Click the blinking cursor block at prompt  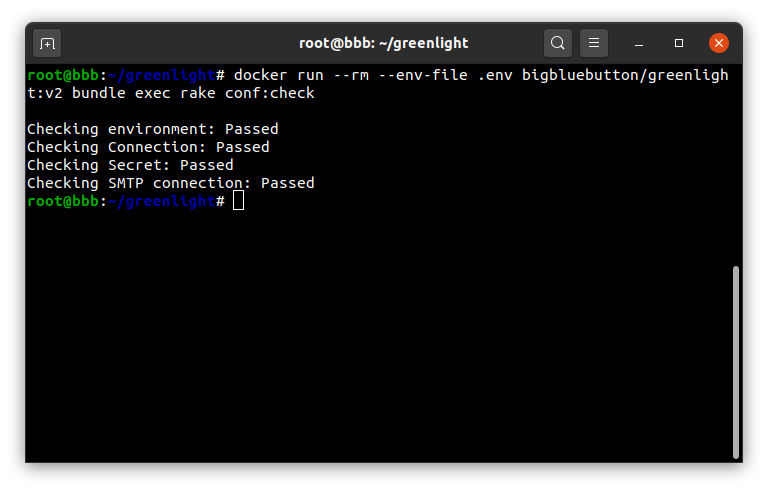[238, 200]
